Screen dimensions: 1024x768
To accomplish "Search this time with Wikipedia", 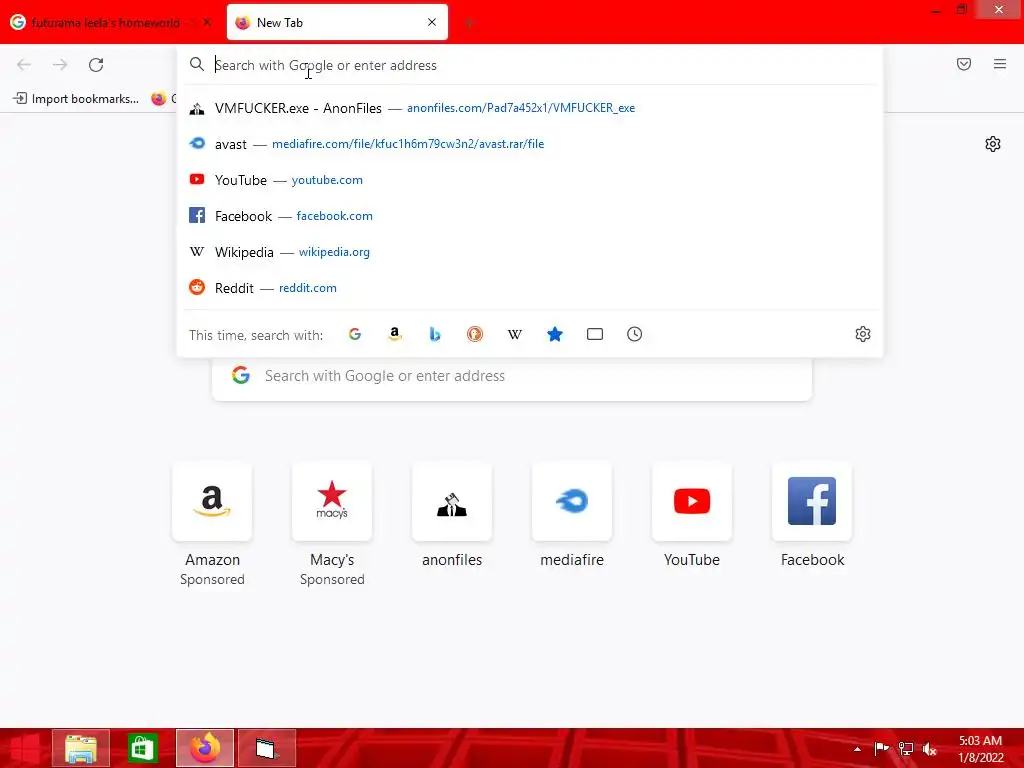I will coord(515,334).
